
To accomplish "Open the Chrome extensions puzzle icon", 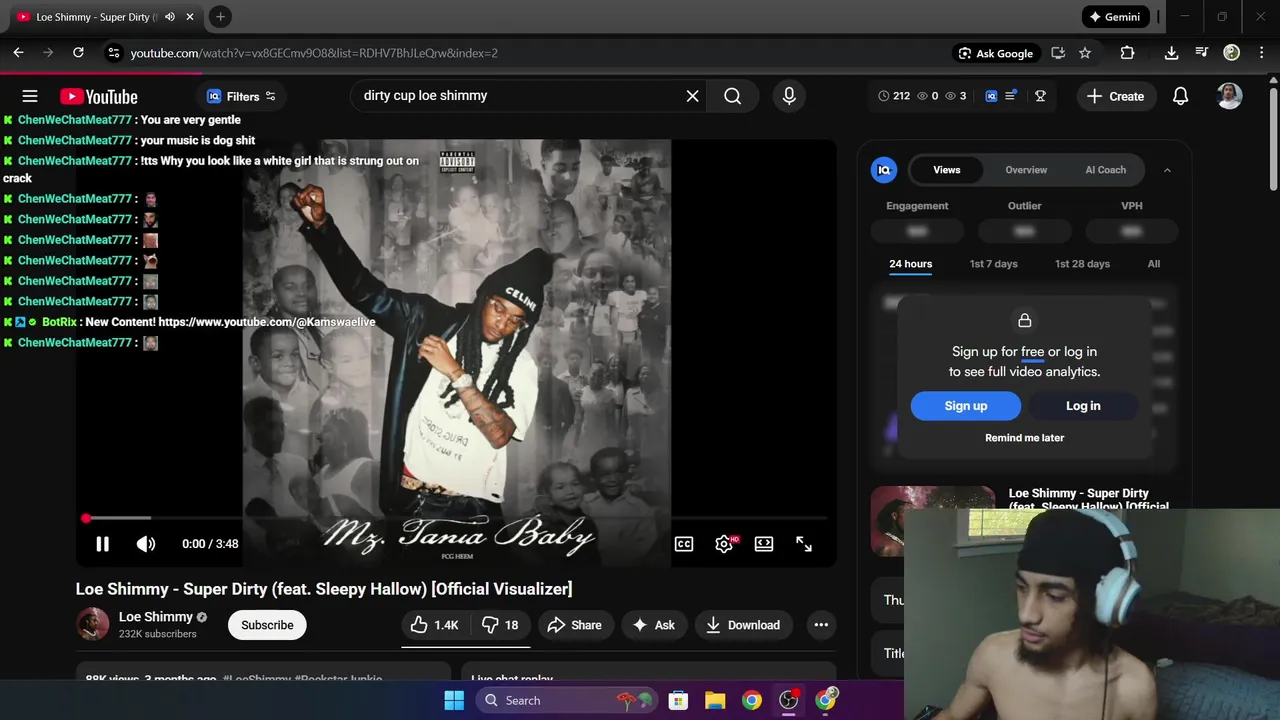I will coord(1127,53).
